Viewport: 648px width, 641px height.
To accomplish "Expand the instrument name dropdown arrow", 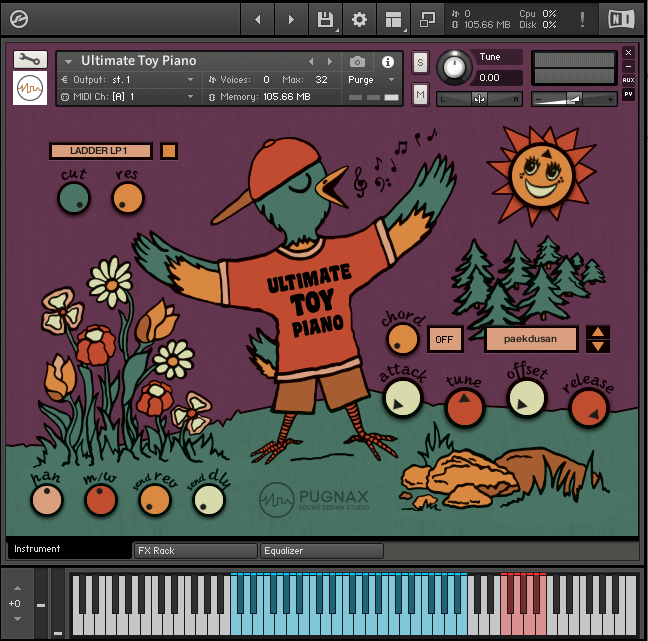I will (69, 62).
